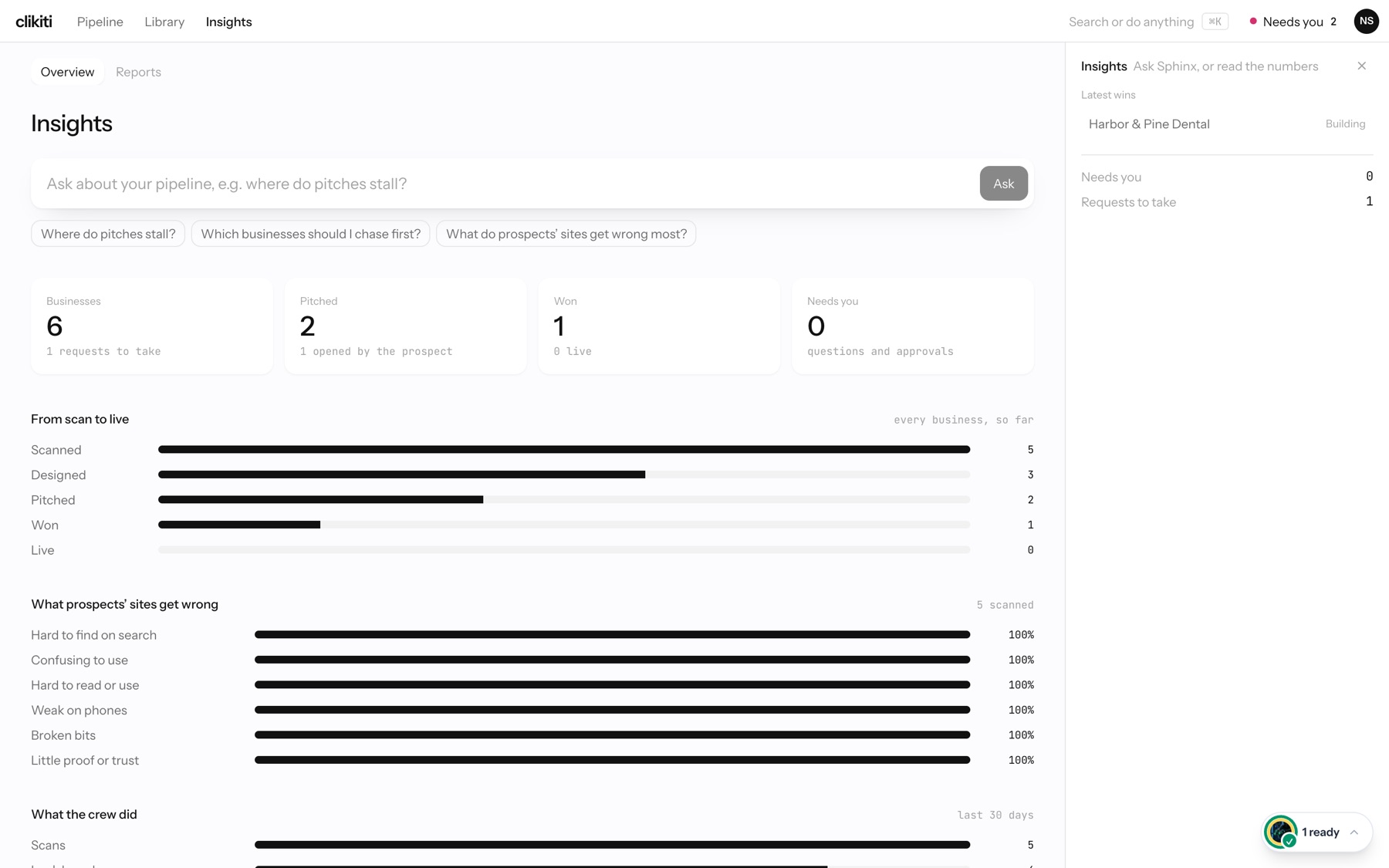The image size is (1389, 868).
Task: Click 'Broken bits' label
Action: 63,735
